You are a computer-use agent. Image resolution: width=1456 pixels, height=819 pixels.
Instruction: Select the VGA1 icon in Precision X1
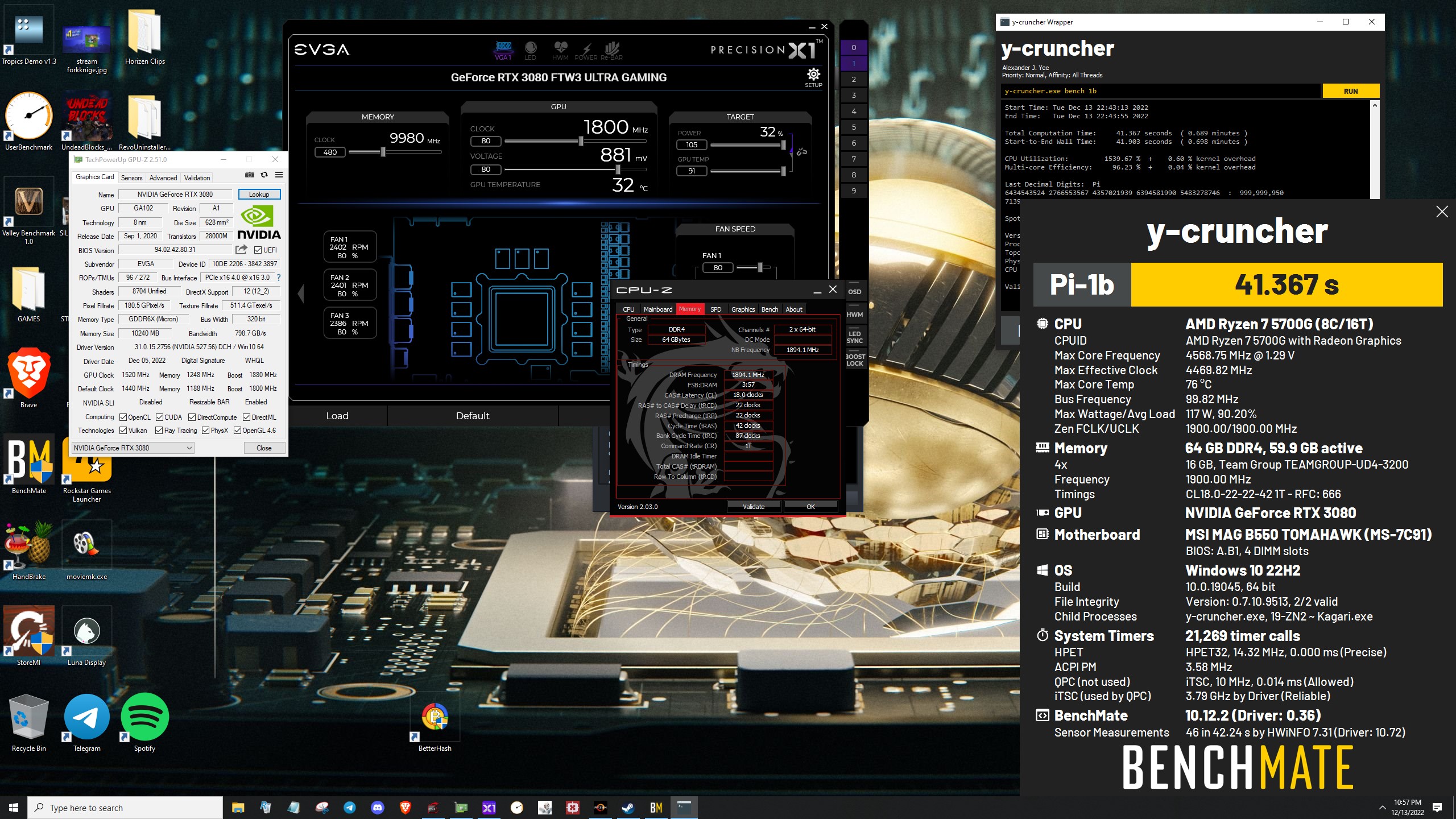(503, 50)
